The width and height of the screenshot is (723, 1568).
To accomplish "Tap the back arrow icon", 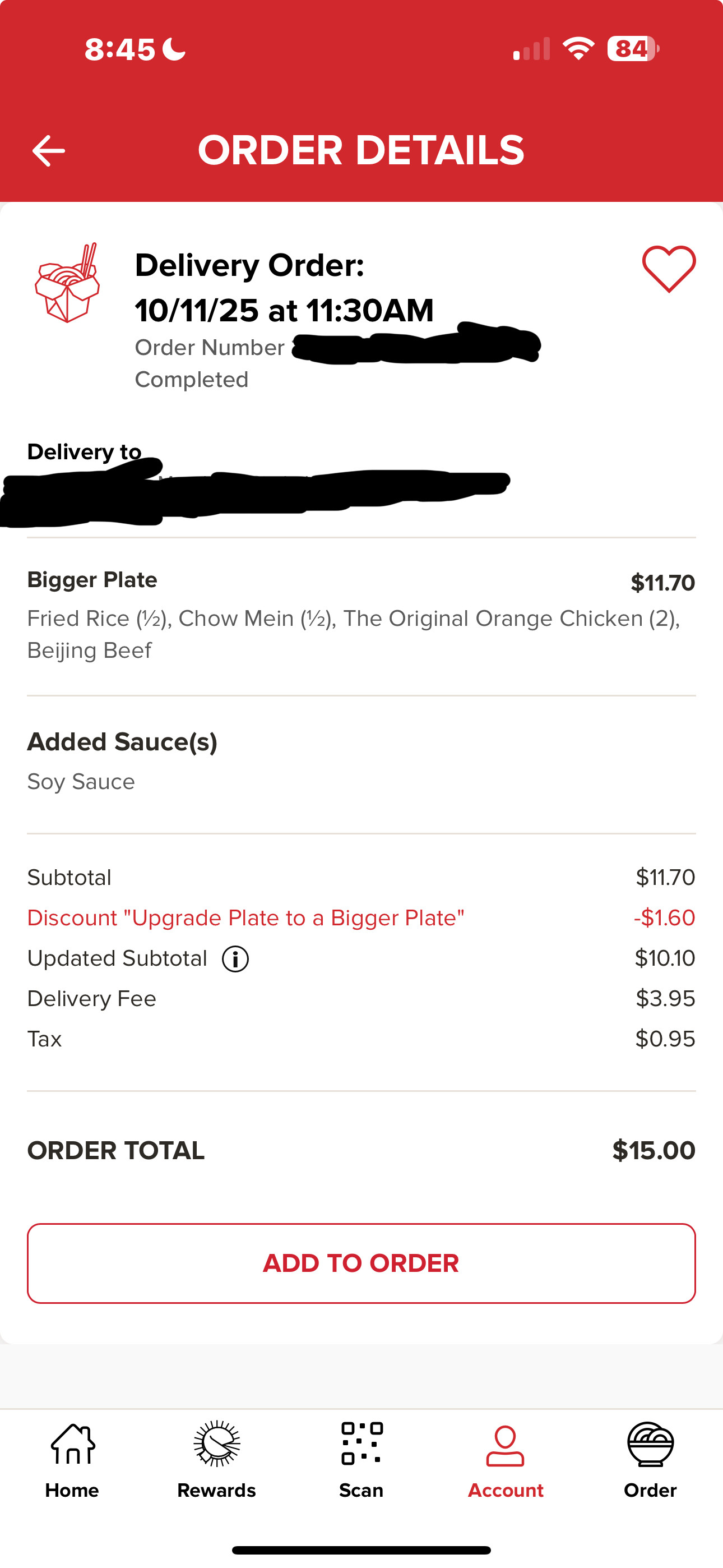I will click(49, 150).
